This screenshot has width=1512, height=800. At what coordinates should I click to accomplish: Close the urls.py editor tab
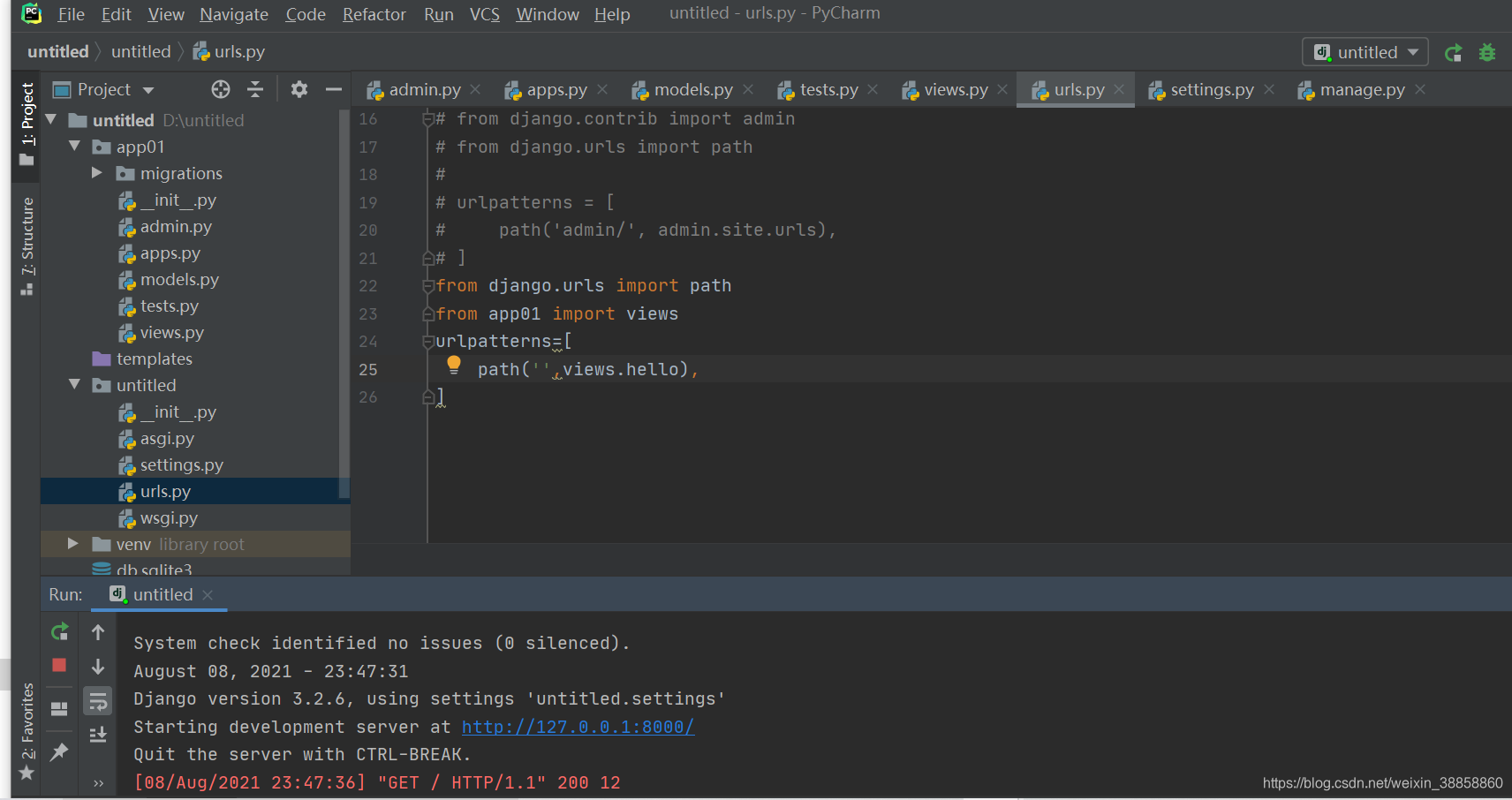1119,89
